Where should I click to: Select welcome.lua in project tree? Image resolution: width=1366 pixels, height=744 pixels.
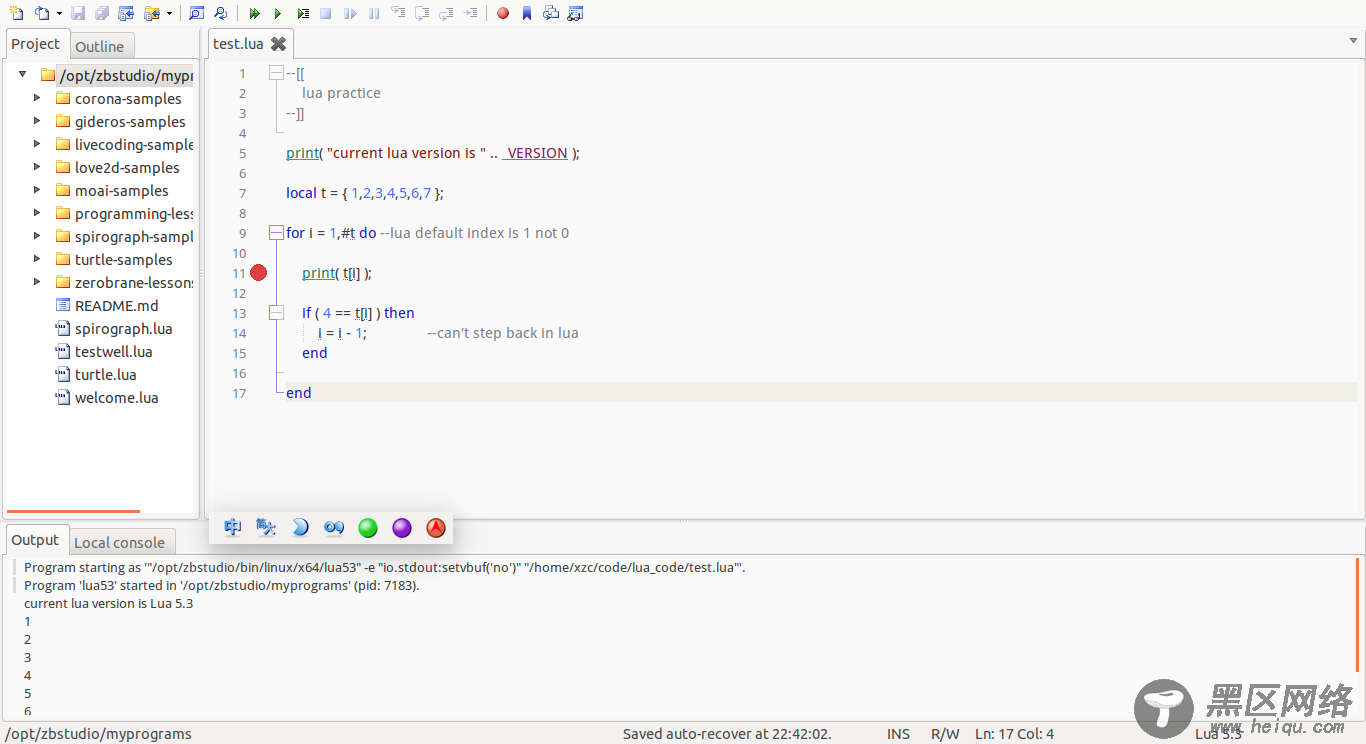[x=116, y=398]
